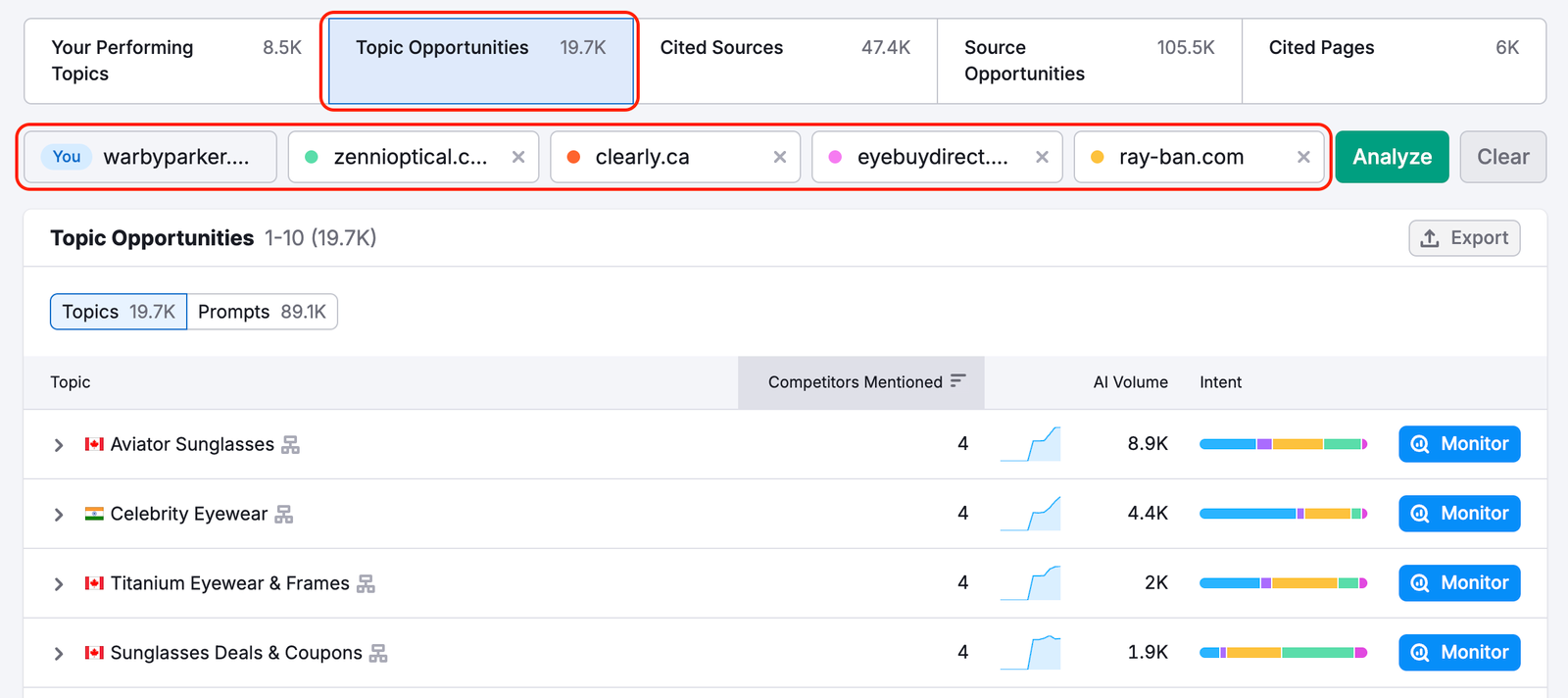This screenshot has width=1568, height=698.
Task: Click the topic hierarchy icon beside Aviator Sunglasses
Action: 290,445
